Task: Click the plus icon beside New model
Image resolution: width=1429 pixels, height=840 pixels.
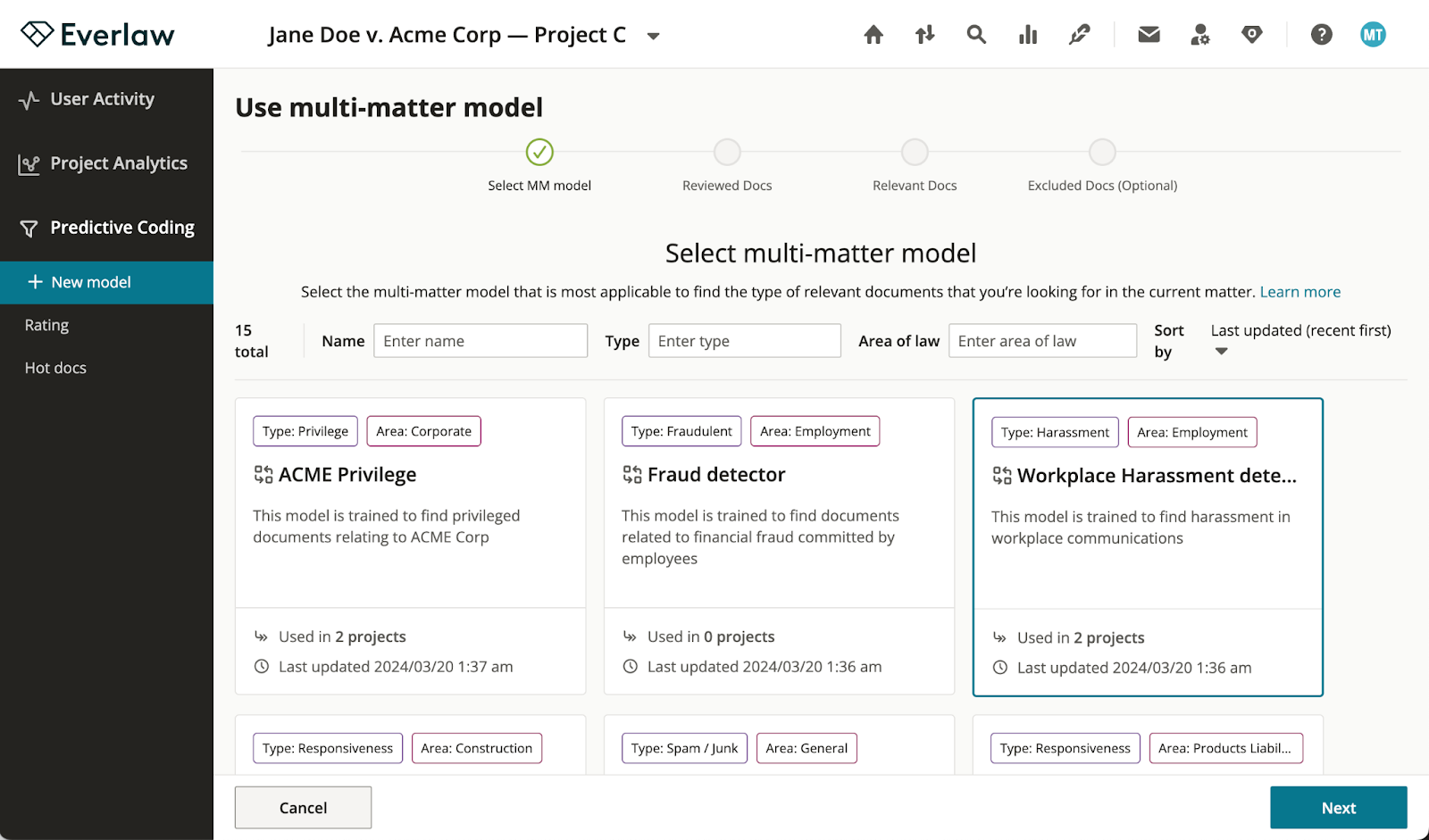Action: [x=35, y=282]
